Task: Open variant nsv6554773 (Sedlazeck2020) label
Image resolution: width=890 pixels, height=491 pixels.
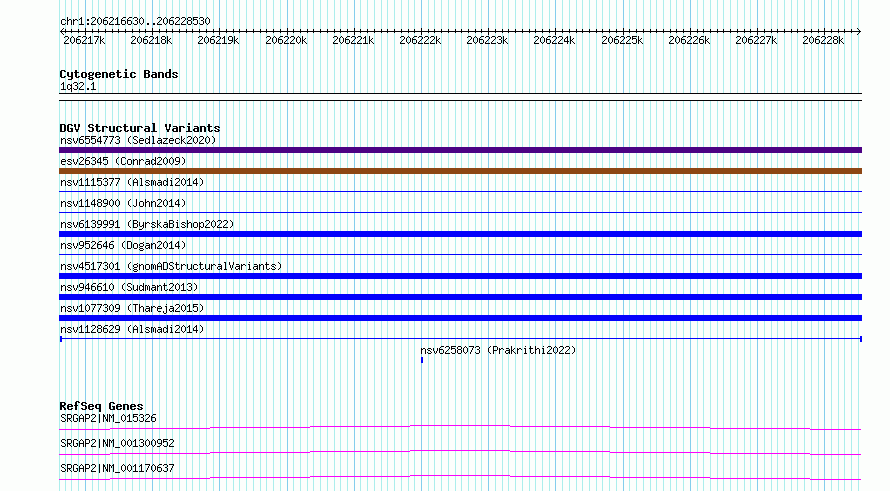Action: 138,140
